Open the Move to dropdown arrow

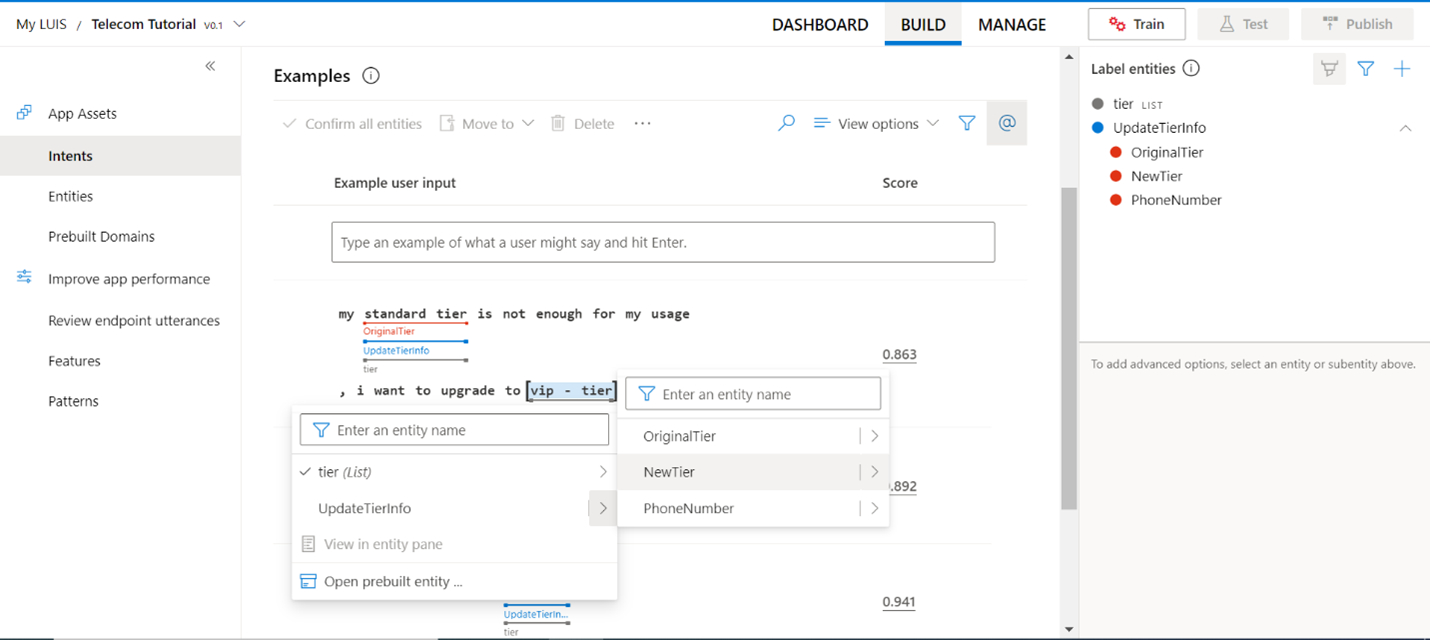[x=528, y=123]
